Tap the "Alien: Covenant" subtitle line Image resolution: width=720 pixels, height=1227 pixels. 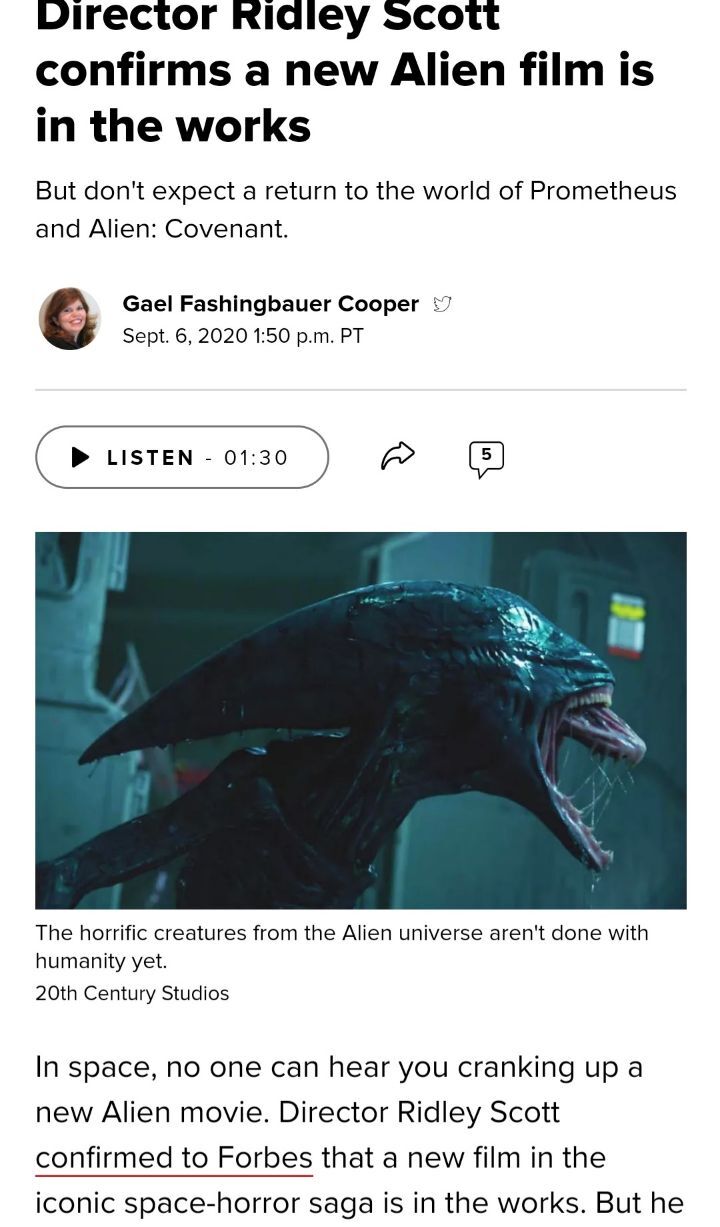point(162,229)
